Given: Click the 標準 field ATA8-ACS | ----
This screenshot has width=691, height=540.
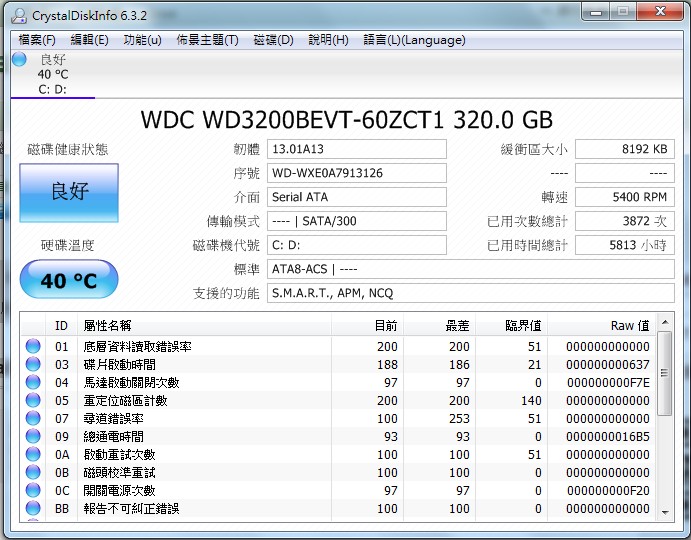Looking at the screenshot, I should pyautogui.click(x=471, y=269).
